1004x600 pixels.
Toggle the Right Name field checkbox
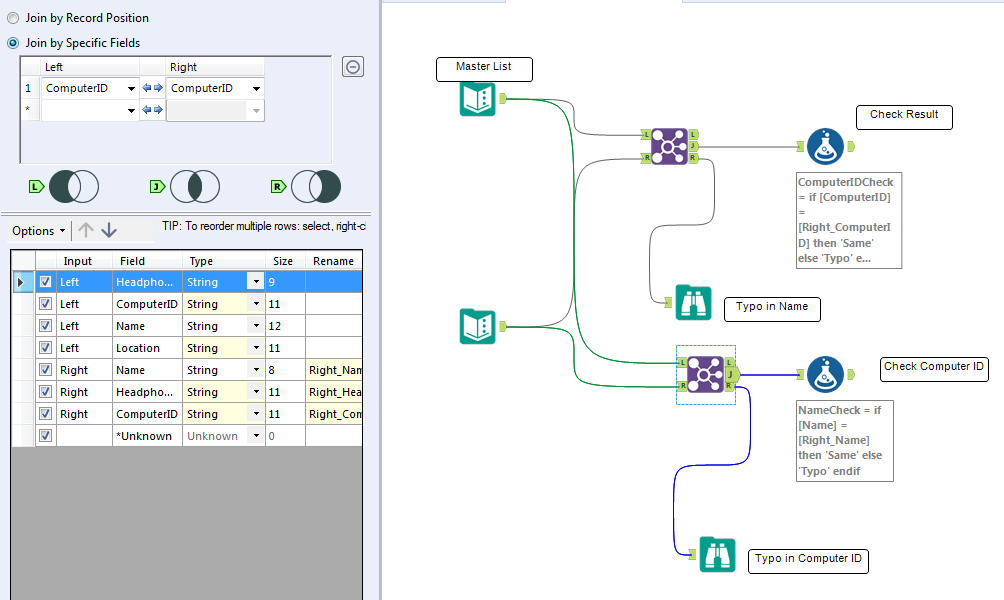pyautogui.click(x=45, y=369)
